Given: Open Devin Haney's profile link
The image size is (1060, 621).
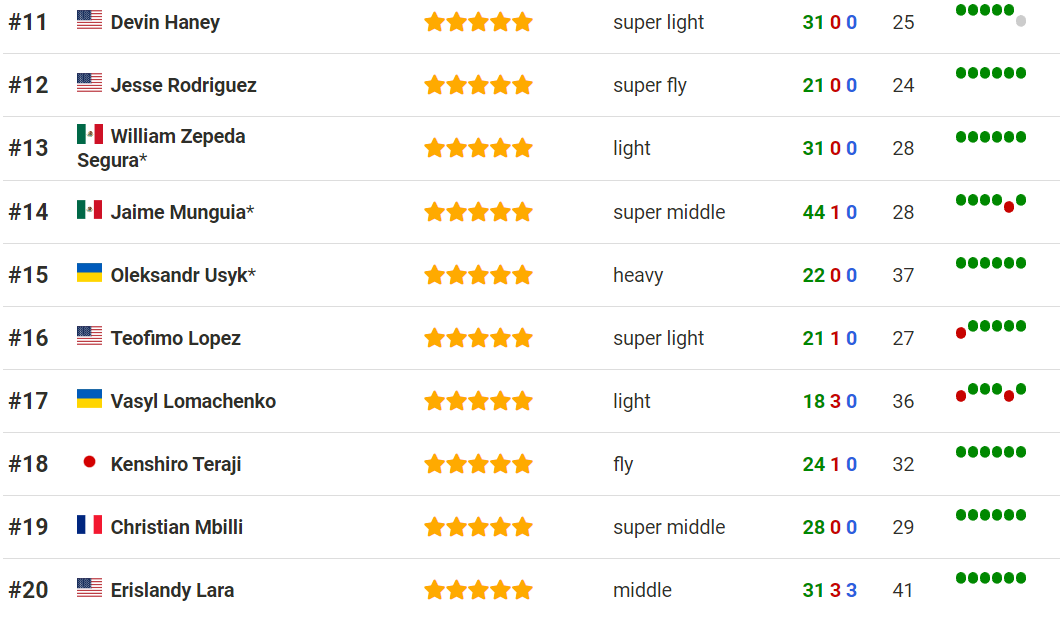Looking at the screenshot, I should (165, 22).
